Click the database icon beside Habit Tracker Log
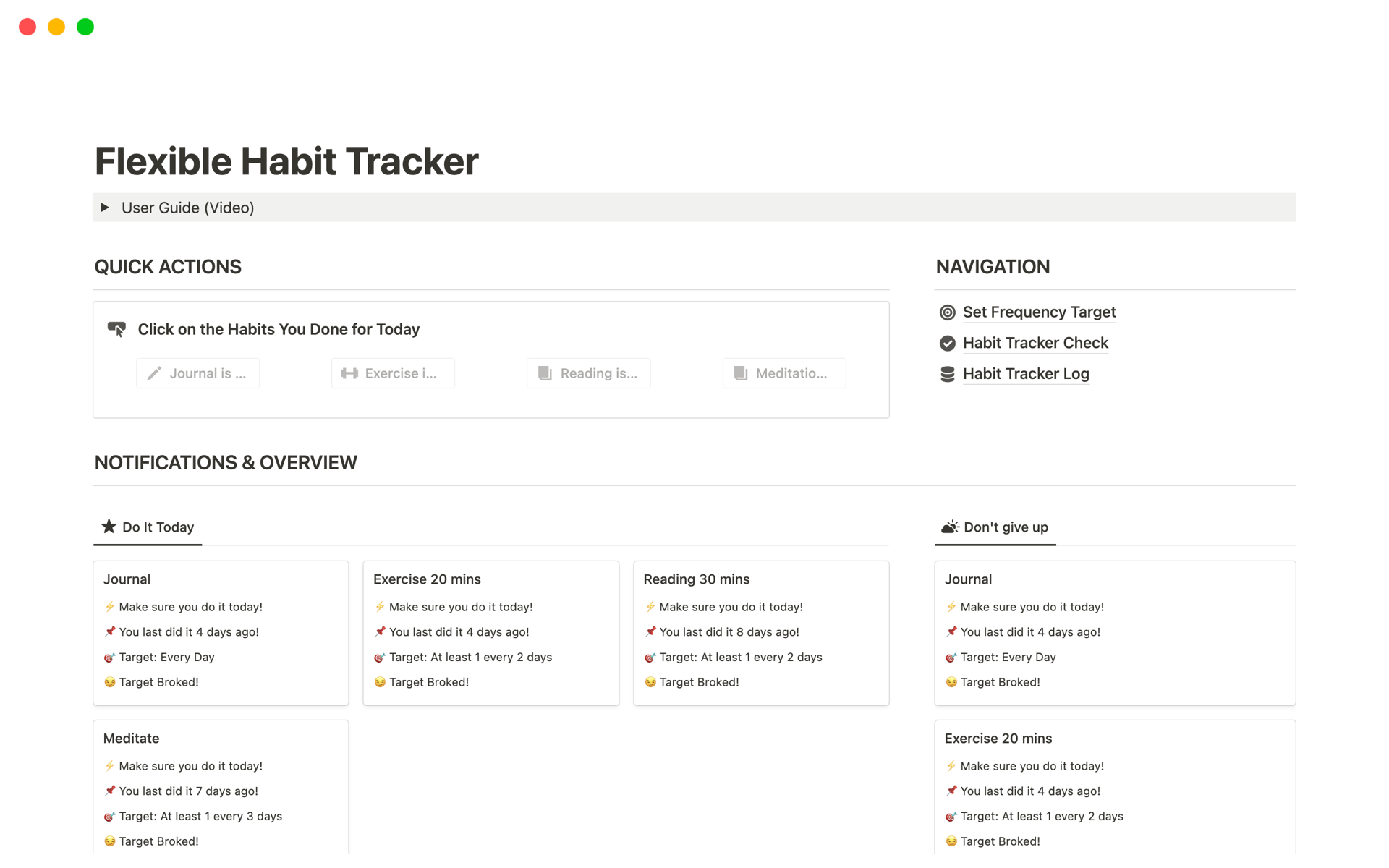The width and height of the screenshot is (1389, 868). [947, 374]
